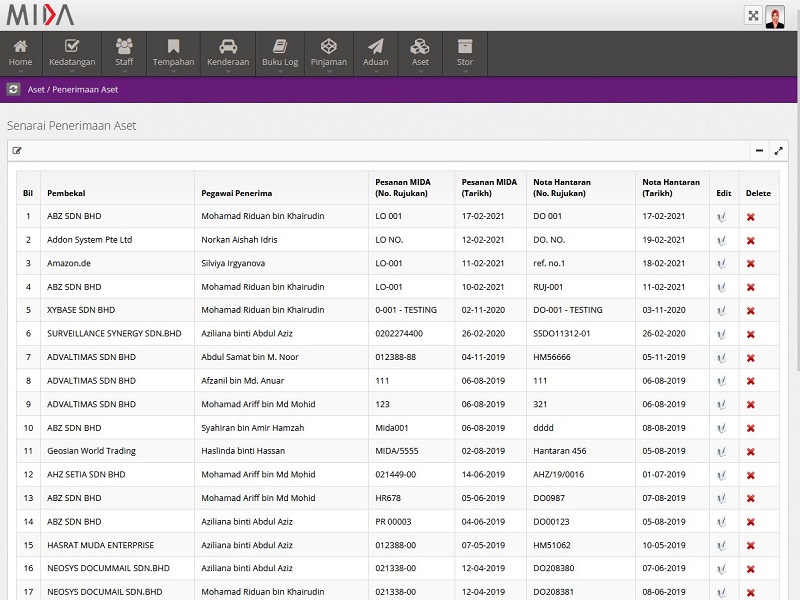Click the edit pencil icon above table
Viewport: 800px width, 600px height.
click(17, 151)
